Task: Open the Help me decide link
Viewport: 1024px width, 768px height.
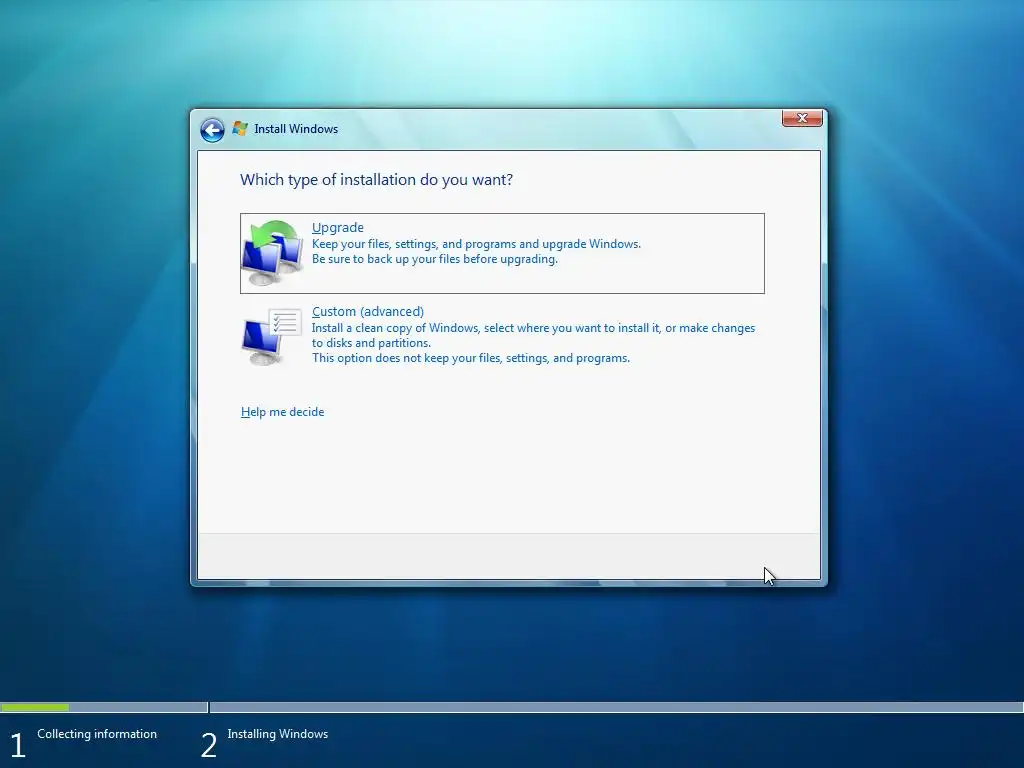Action: [x=282, y=412]
